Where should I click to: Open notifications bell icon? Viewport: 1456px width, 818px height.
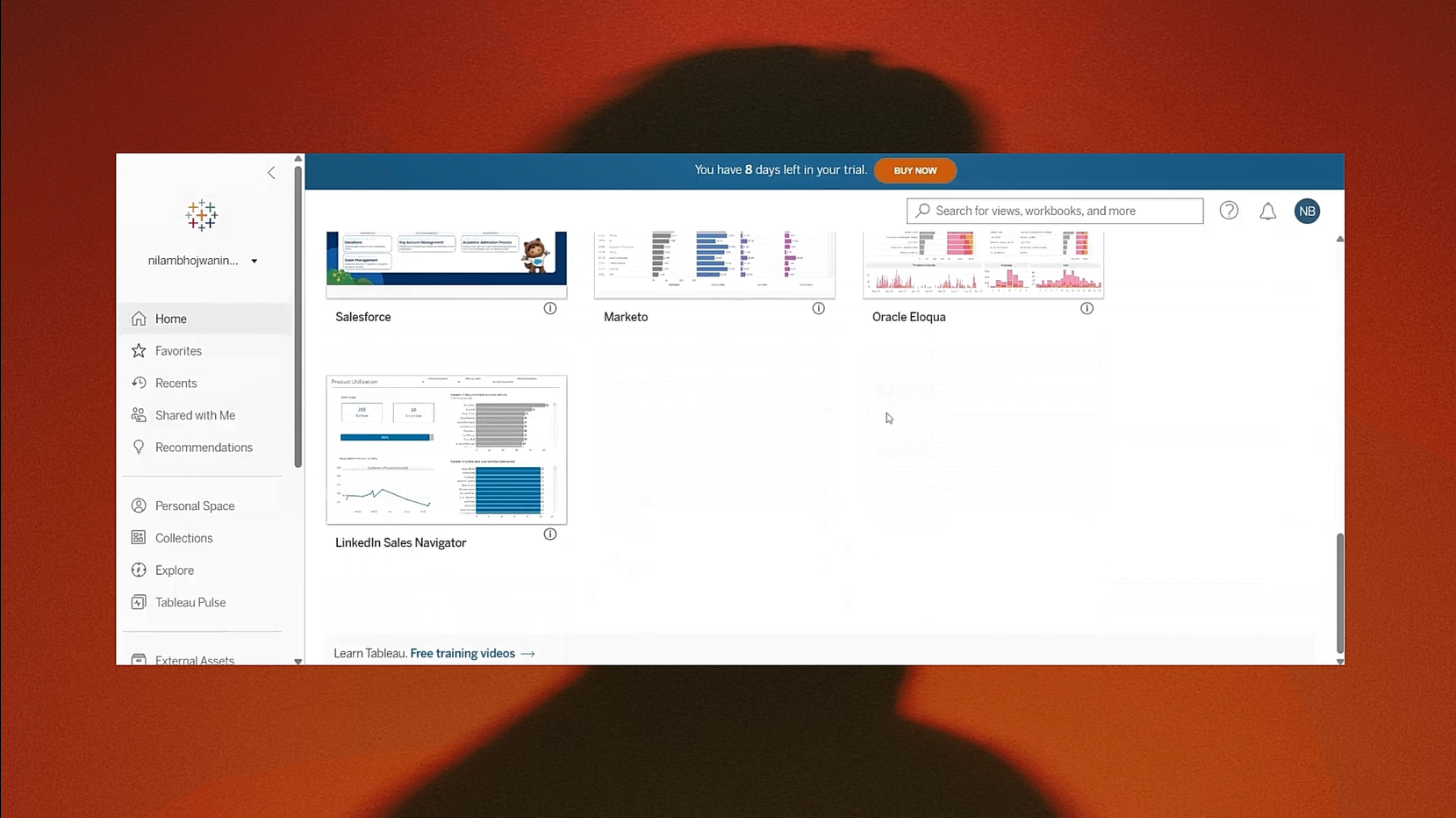click(x=1268, y=211)
